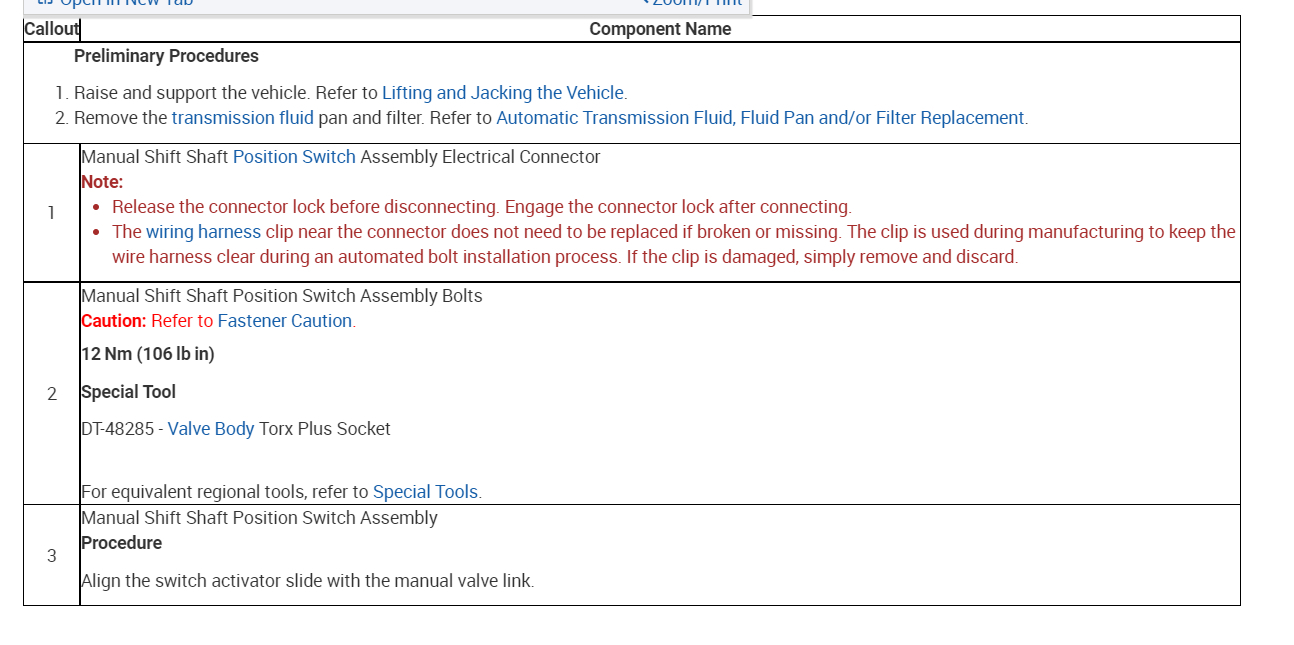Open the wiring harness link

(203, 232)
